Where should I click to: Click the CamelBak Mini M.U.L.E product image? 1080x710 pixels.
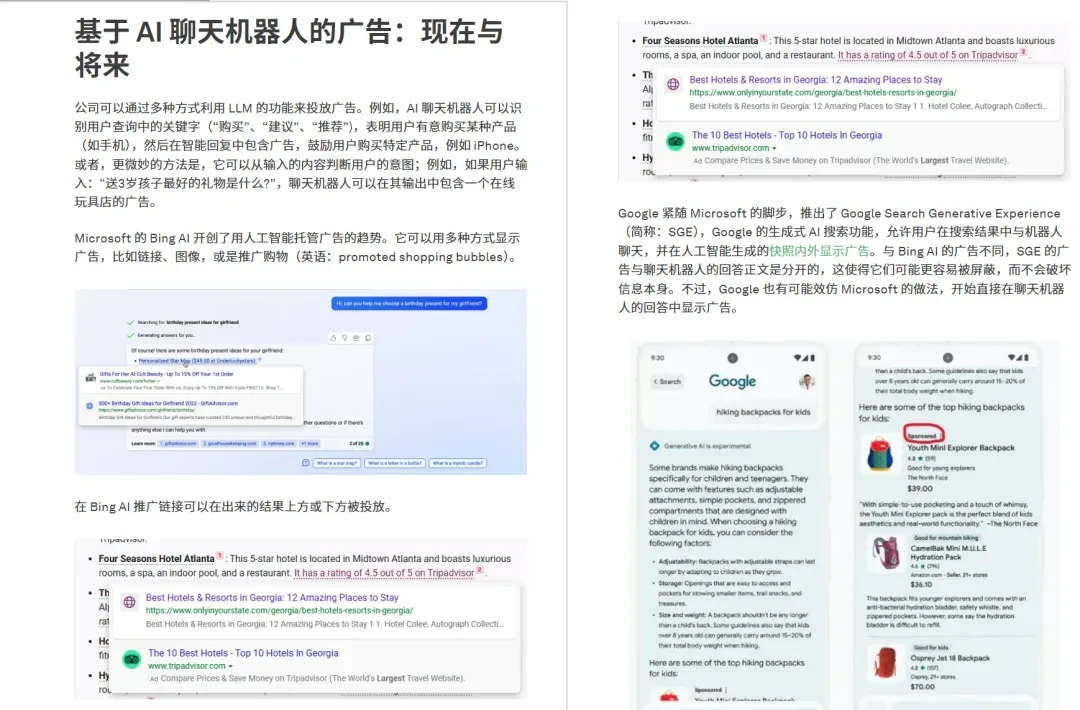pyautogui.click(x=886, y=553)
